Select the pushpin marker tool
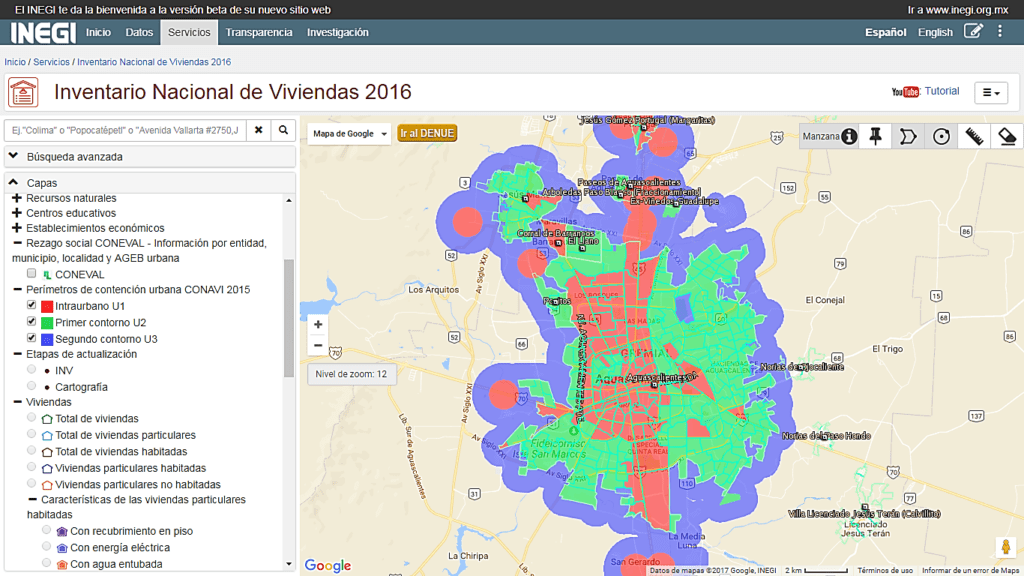 876,136
